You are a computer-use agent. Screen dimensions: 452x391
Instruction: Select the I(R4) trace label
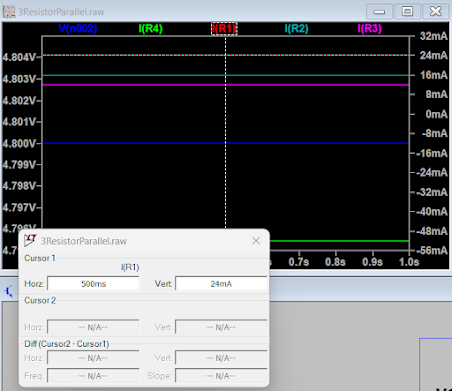tap(151, 29)
